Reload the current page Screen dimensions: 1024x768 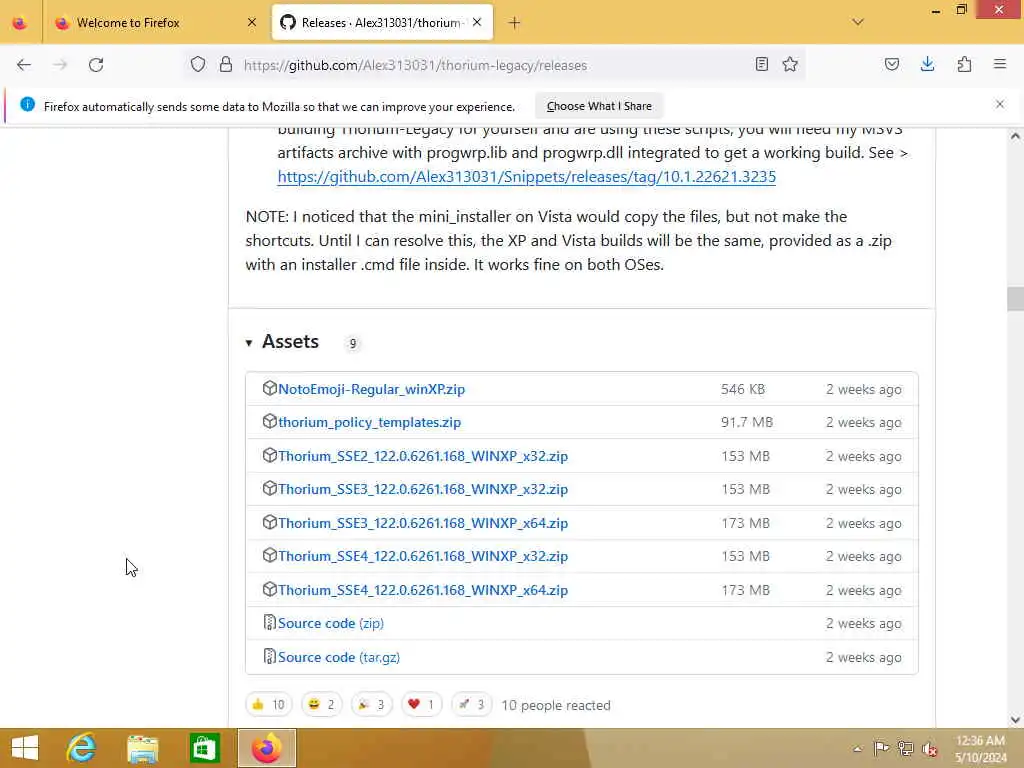[x=96, y=65]
